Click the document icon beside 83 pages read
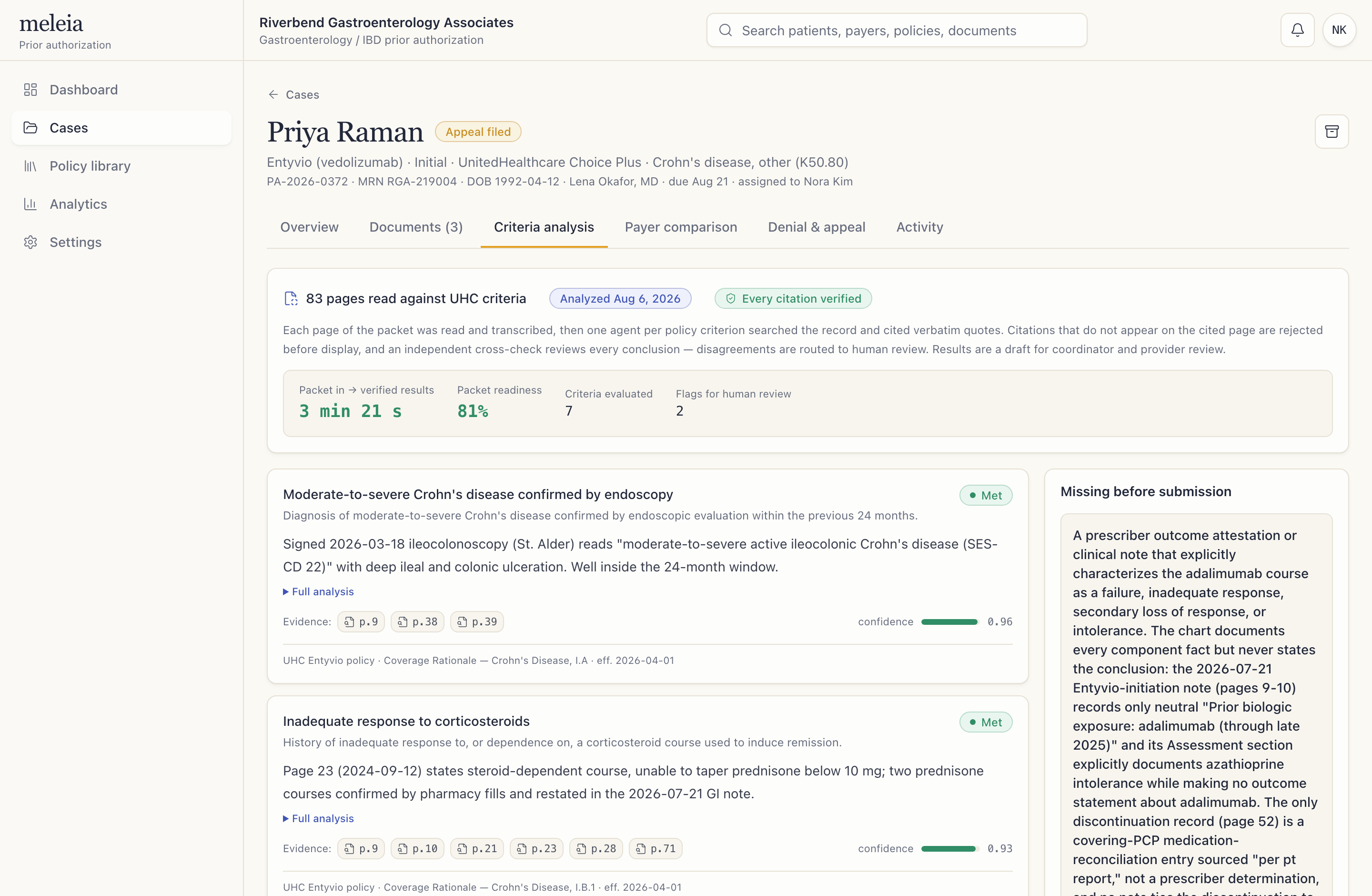 [x=291, y=299]
